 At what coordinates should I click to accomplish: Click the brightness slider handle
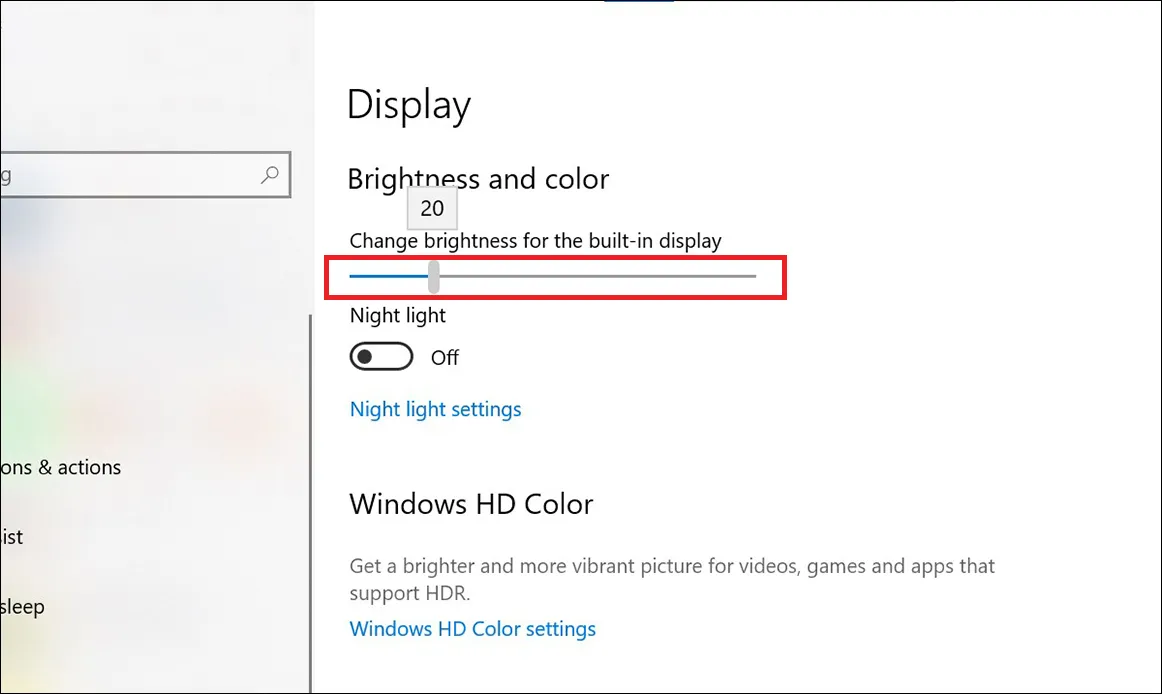coord(432,276)
